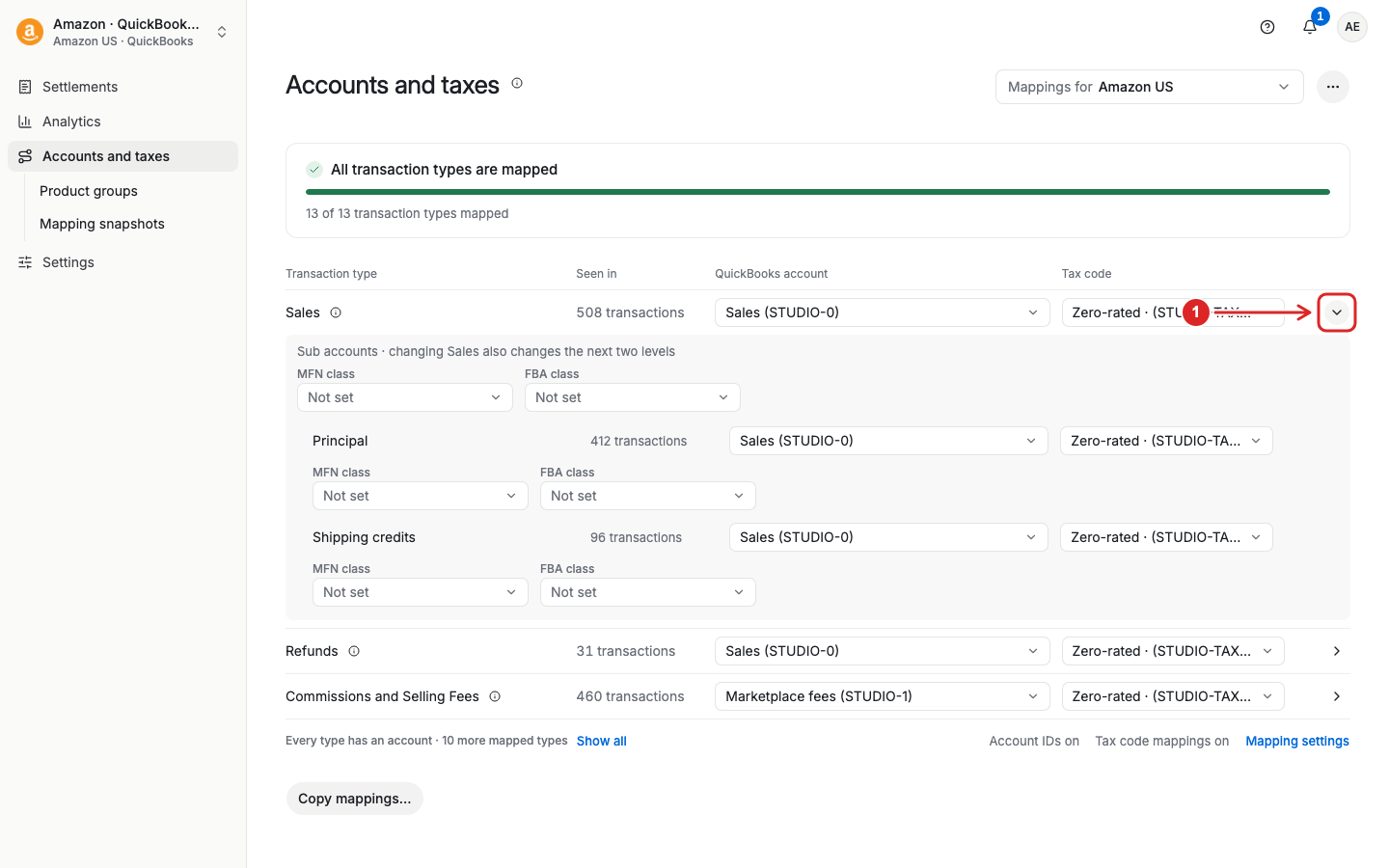The image size is (1389, 868).
Task: Click the orange Amazon logo icon
Action: pos(30,32)
